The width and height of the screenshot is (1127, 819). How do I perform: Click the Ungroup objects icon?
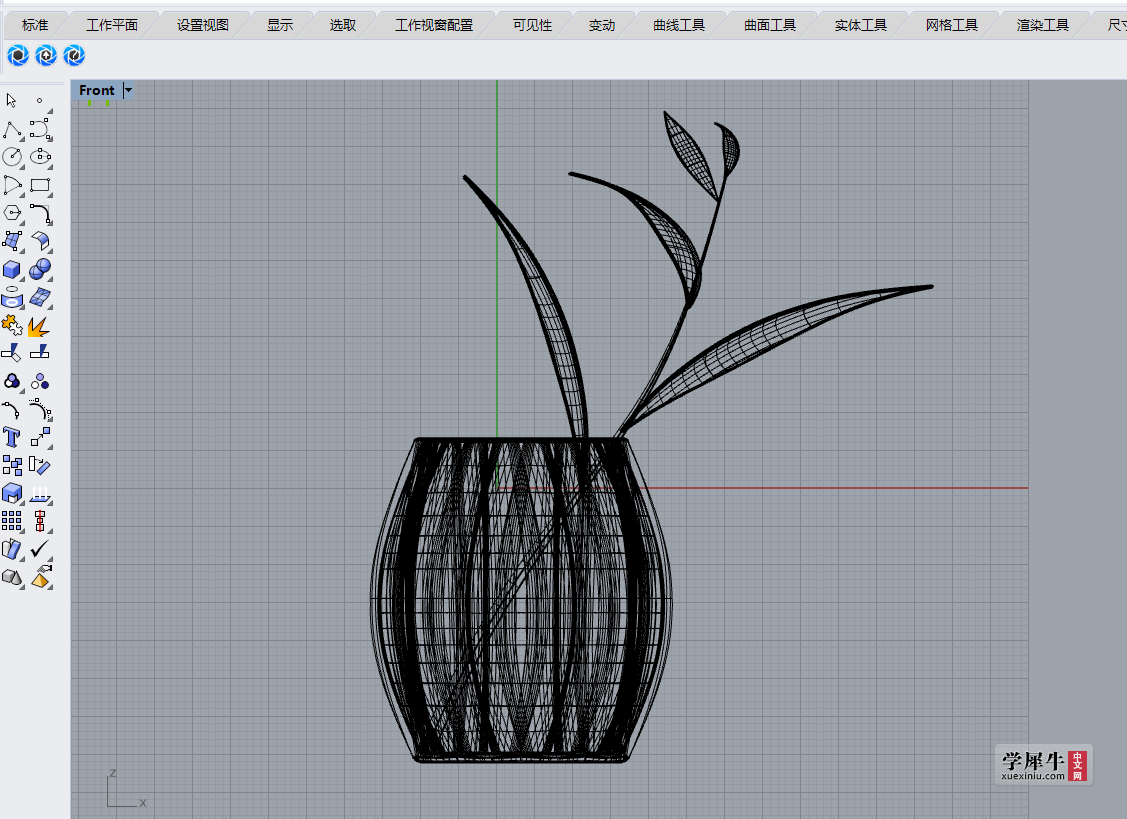[x=40, y=381]
